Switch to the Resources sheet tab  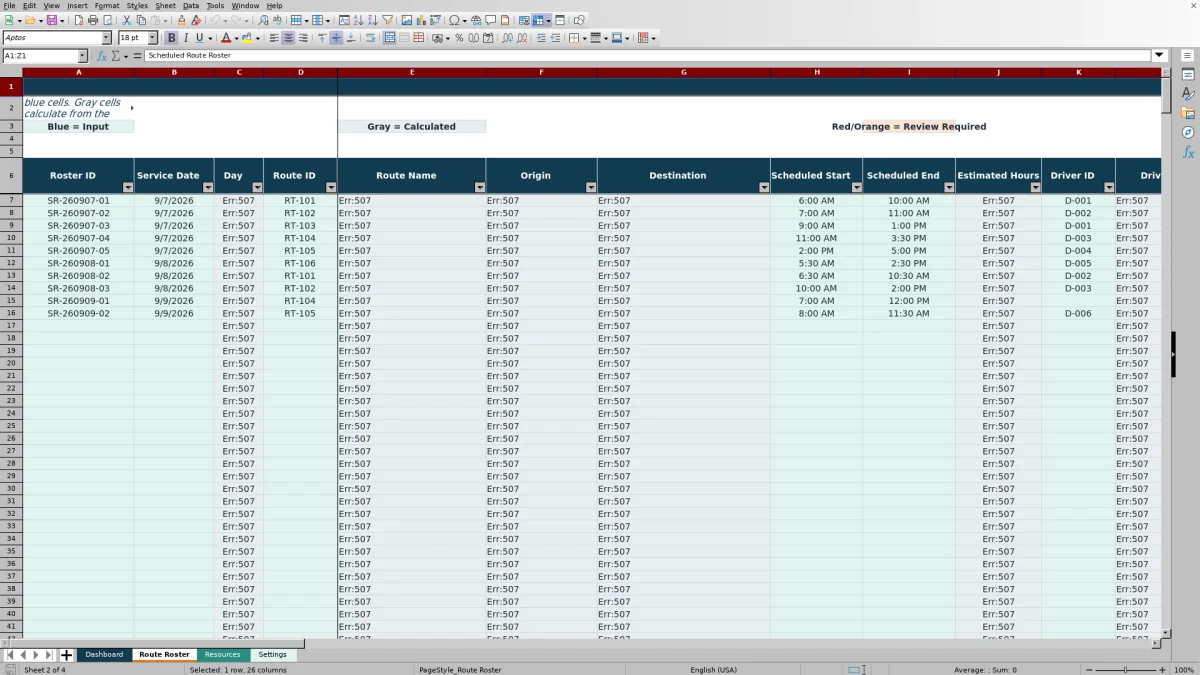tap(222, 654)
